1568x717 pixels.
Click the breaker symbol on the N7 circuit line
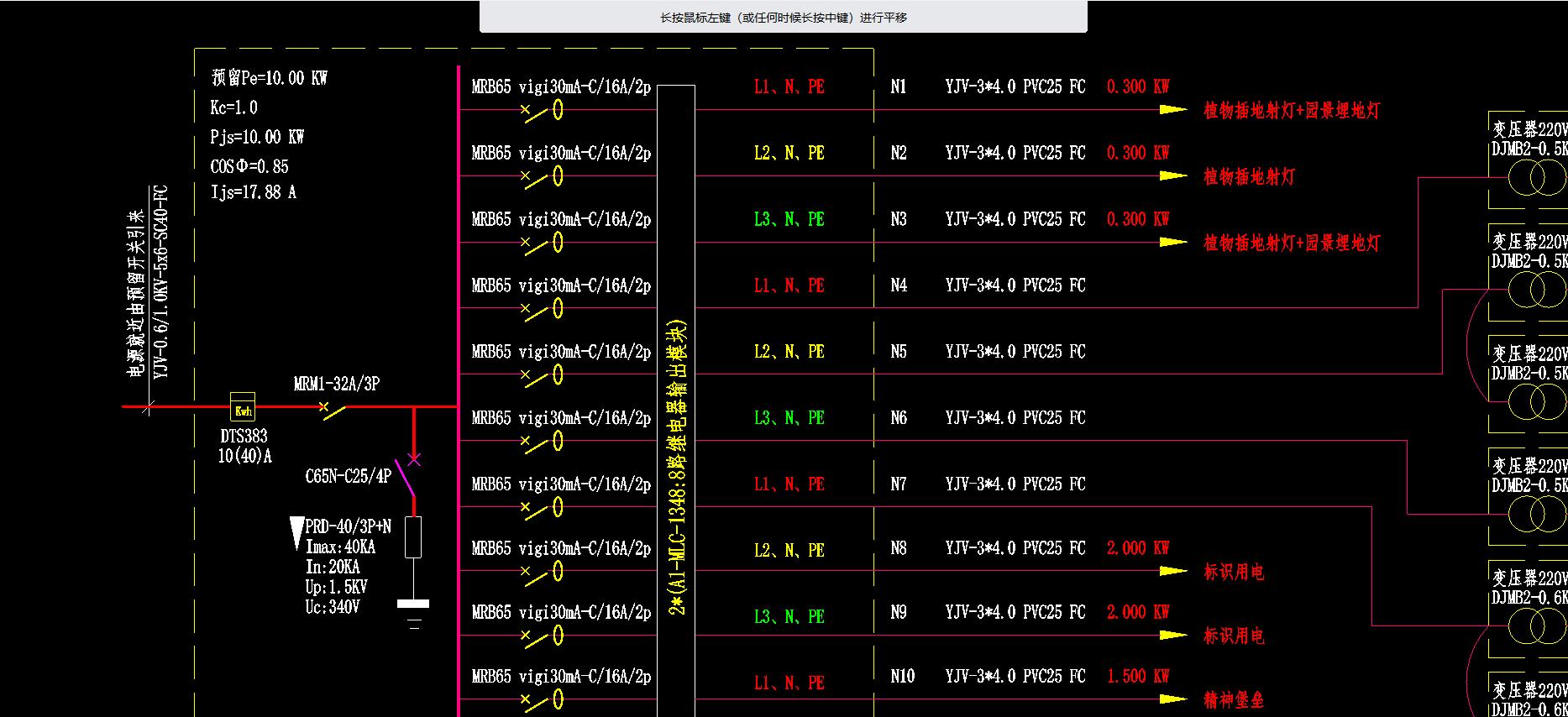pos(542,507)
